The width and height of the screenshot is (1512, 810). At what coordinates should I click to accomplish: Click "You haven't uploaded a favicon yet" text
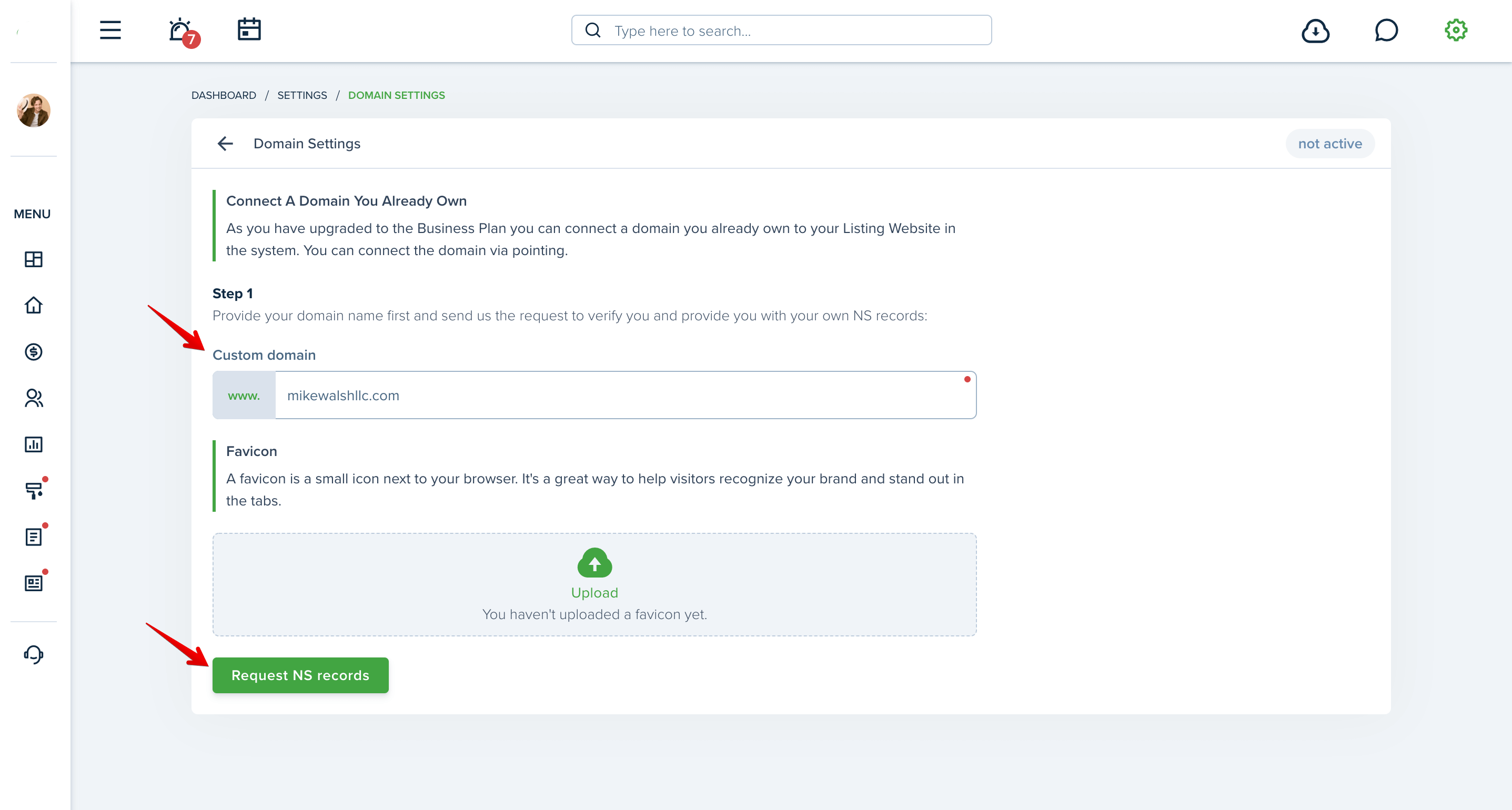click(594, 614)
